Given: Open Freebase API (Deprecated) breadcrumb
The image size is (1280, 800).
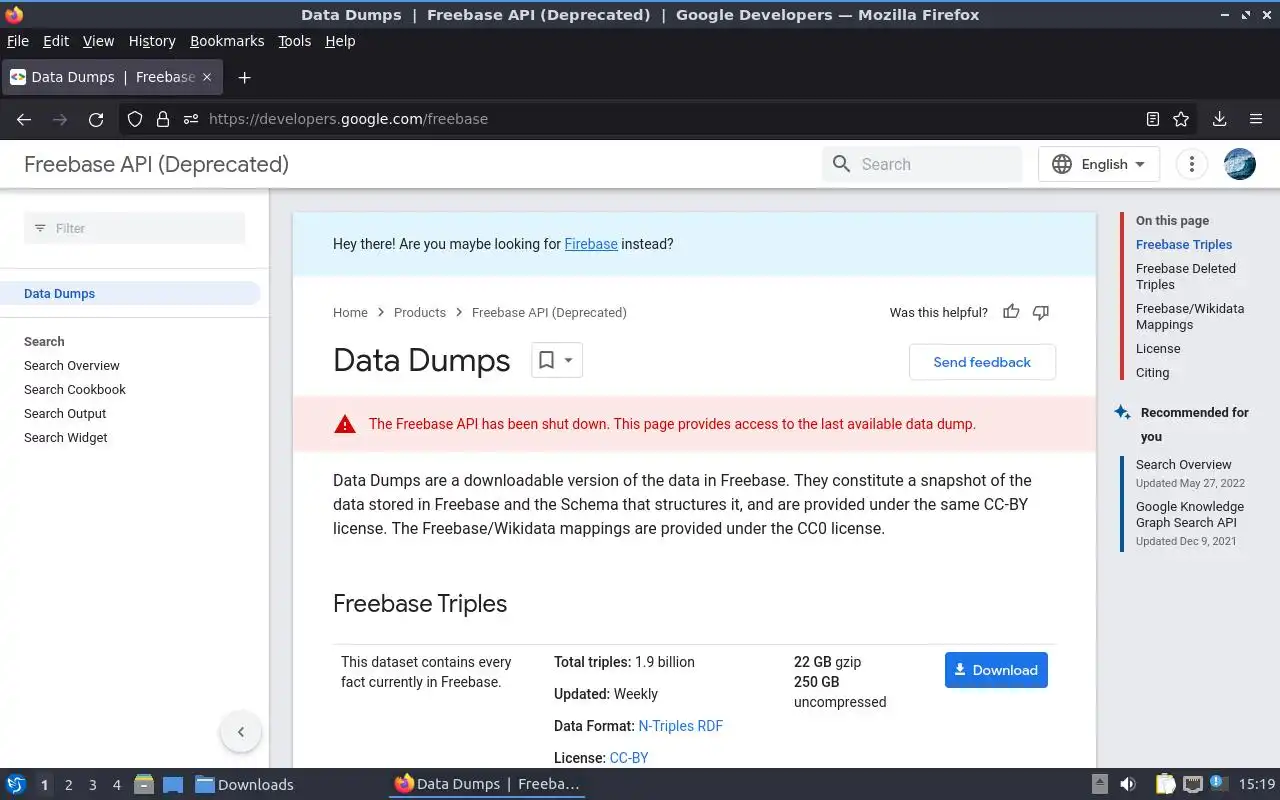Looking at the screenshot, I should [x=549, y=312].
